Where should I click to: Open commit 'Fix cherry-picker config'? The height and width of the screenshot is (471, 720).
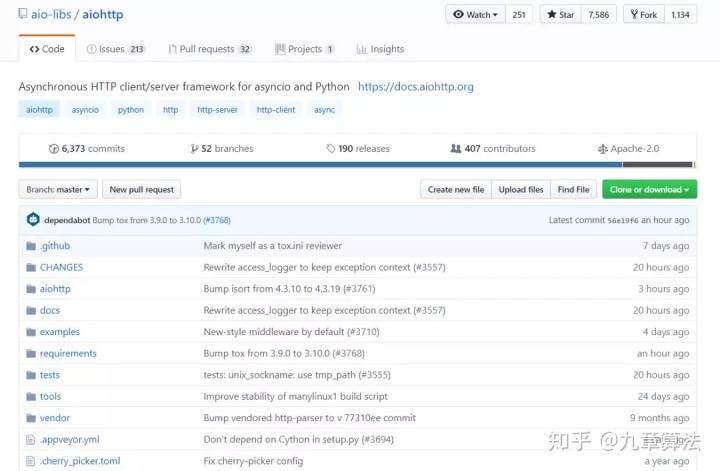[x=253, y=461]
